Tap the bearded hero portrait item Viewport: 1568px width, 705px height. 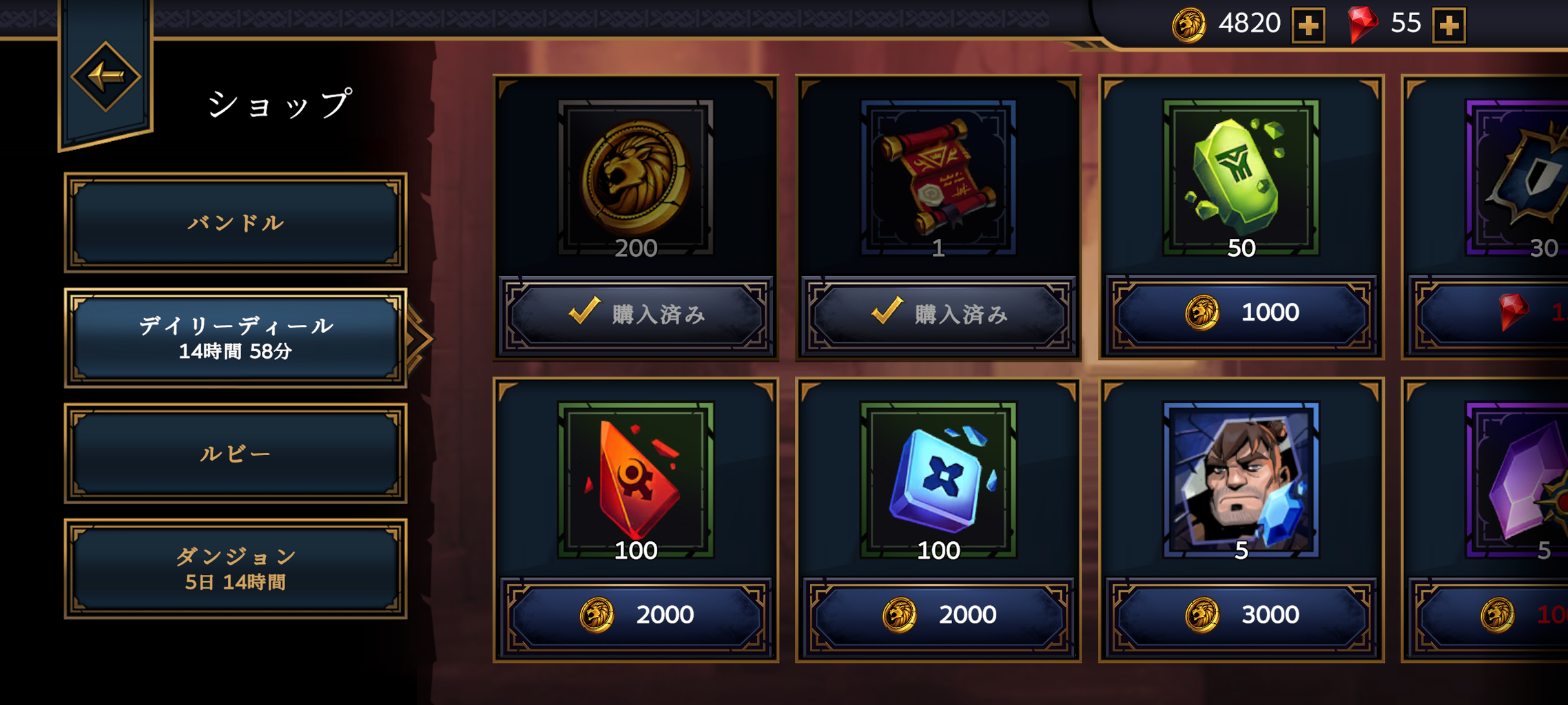(x=1241, y=480)
